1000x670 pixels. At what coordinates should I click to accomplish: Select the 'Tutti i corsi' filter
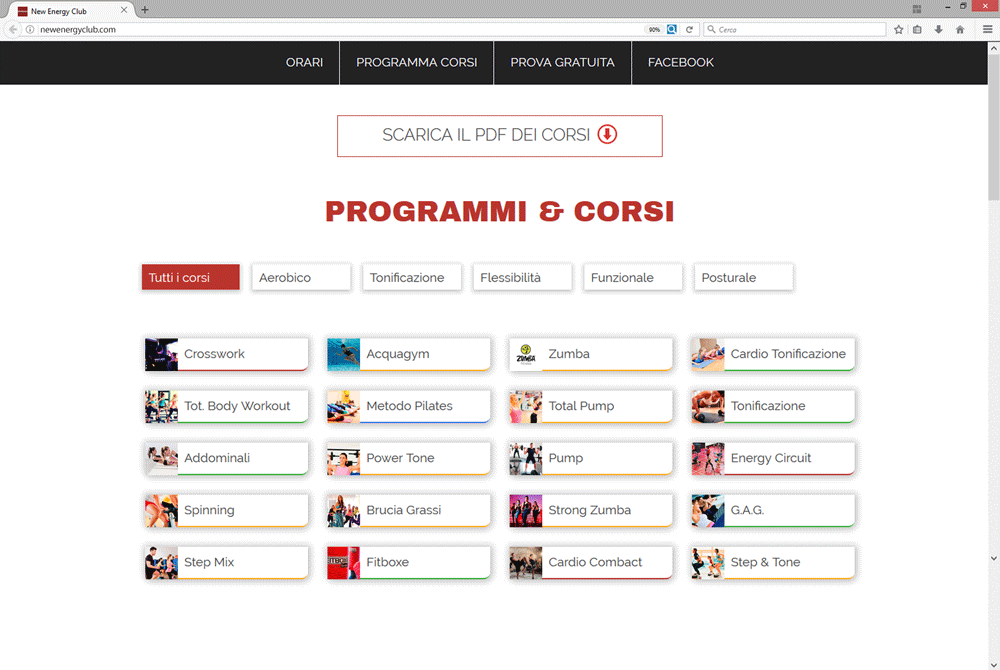(190, 277)
